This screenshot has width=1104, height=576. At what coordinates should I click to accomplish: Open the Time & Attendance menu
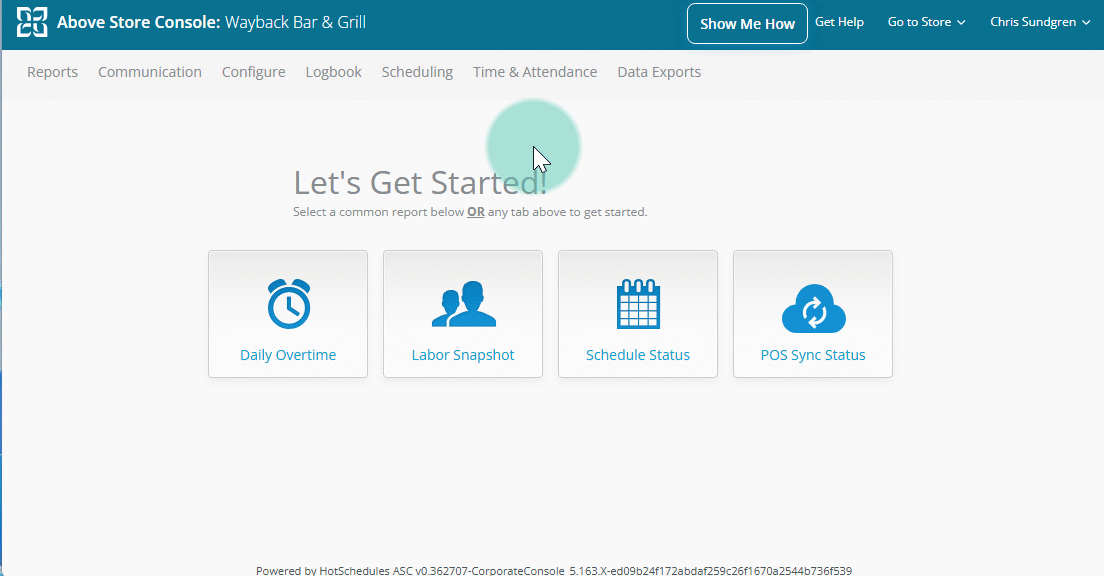pos(535,72)
